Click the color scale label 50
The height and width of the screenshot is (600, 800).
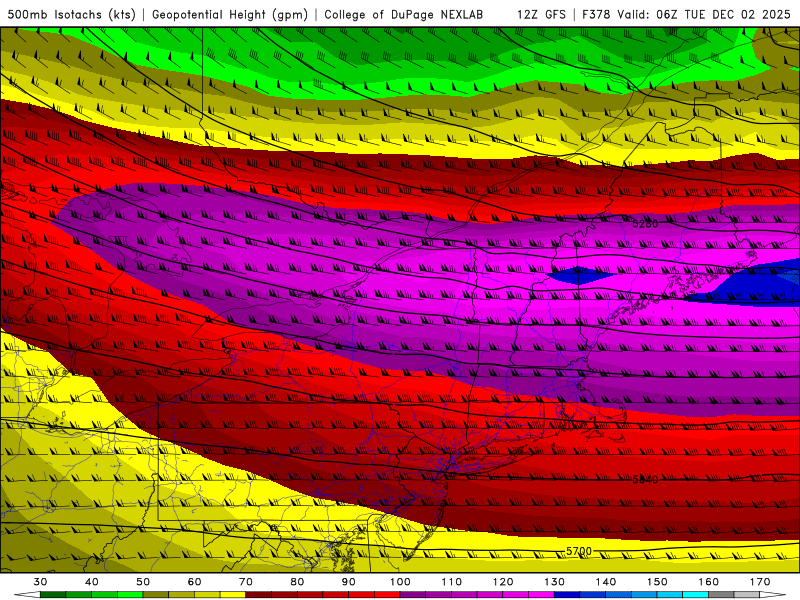(143, 582)
